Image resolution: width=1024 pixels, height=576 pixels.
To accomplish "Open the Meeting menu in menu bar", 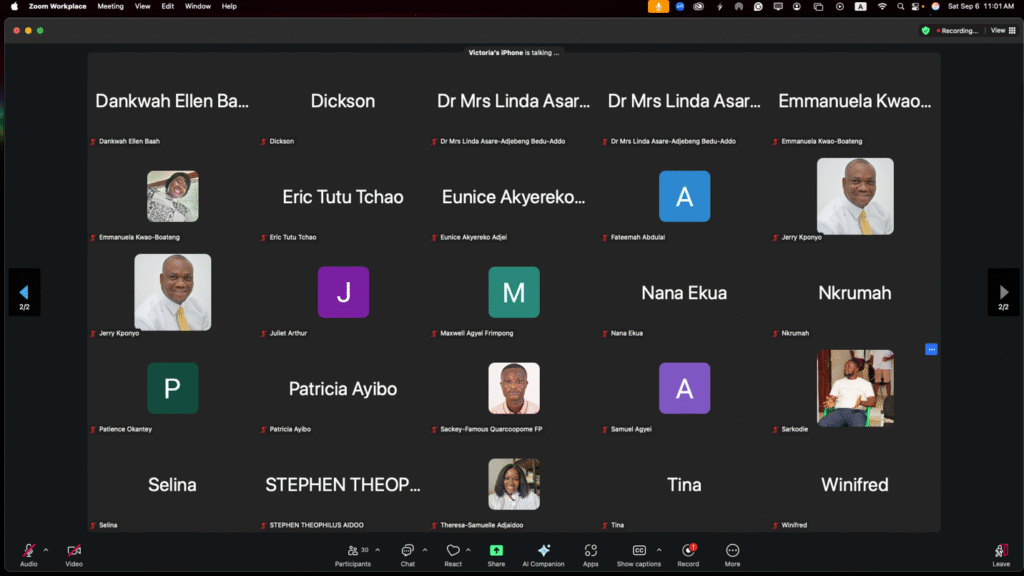I will pyautogui.click(x=110, y=6).
